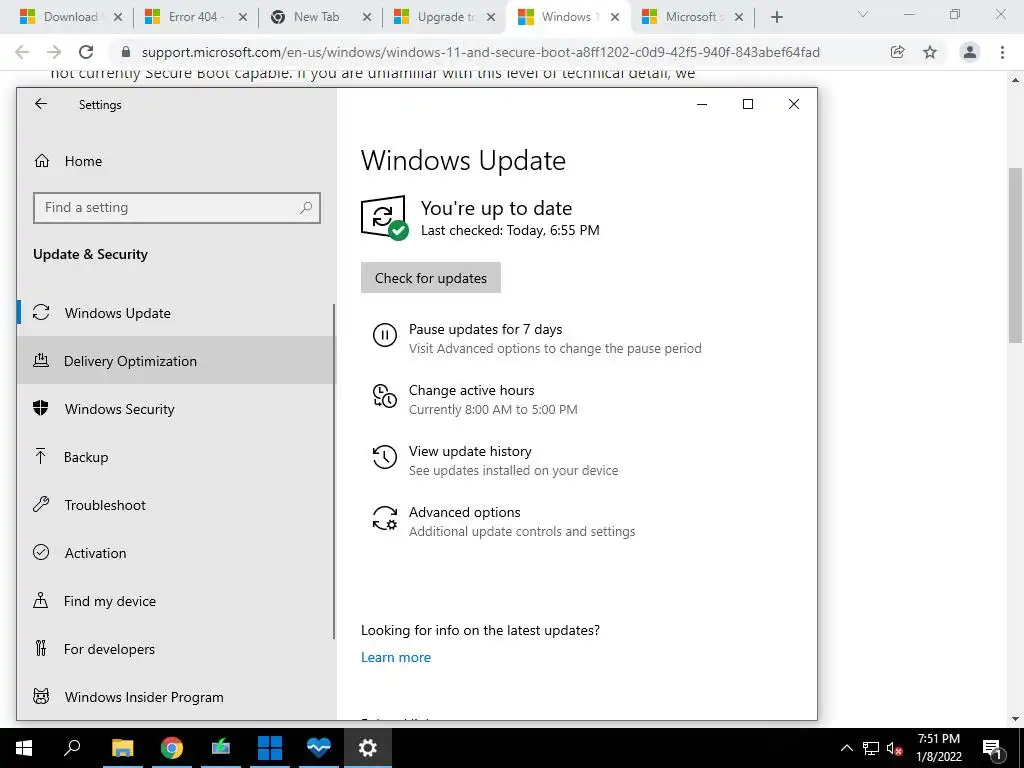Click the search magnifier in Find a setting
This screenshot has width=1024, height=768.
[x=306, y=208]
